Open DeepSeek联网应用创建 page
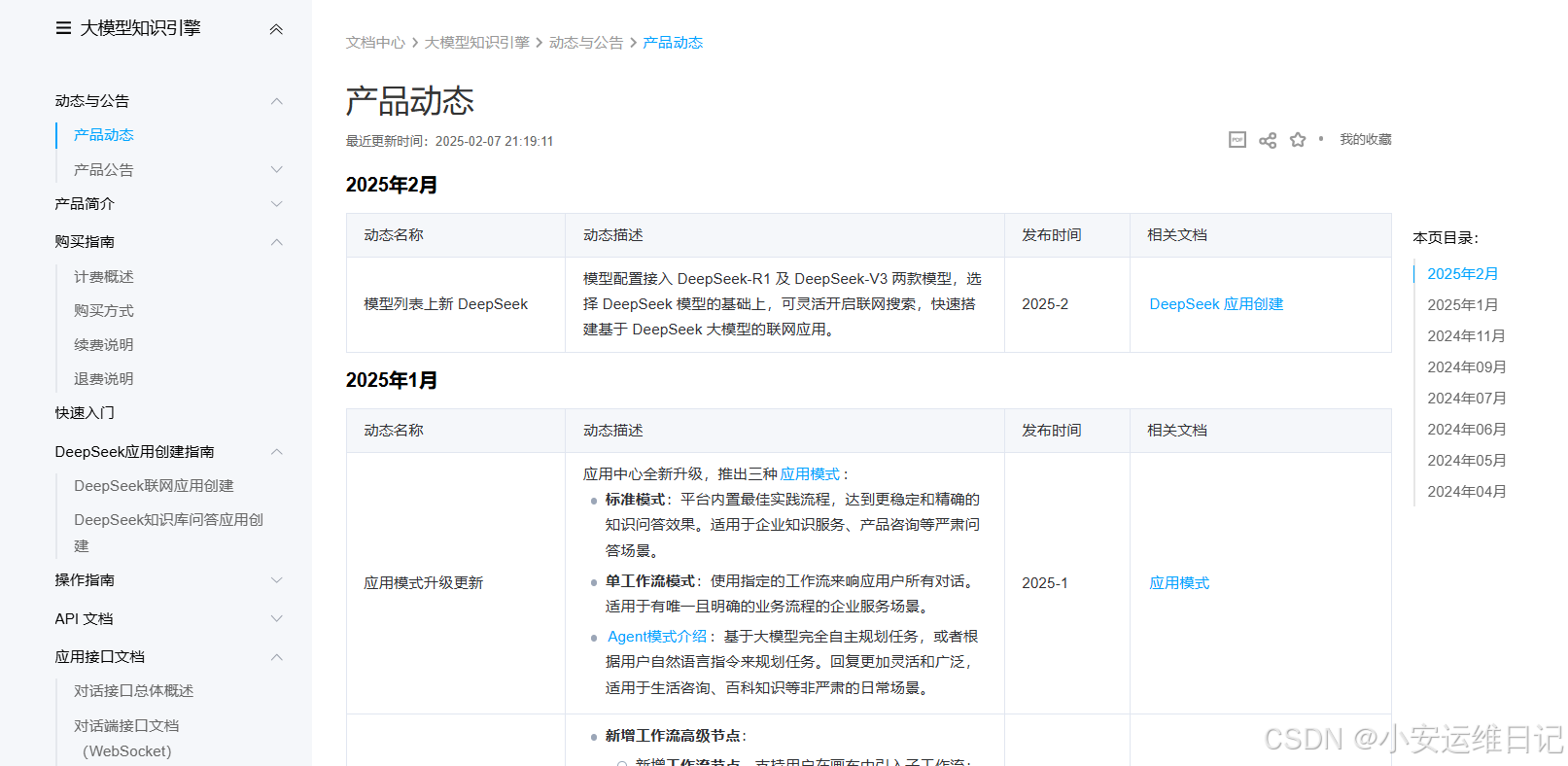The width and height of the screenshot is (1568, 766). (x=154, y=486)
